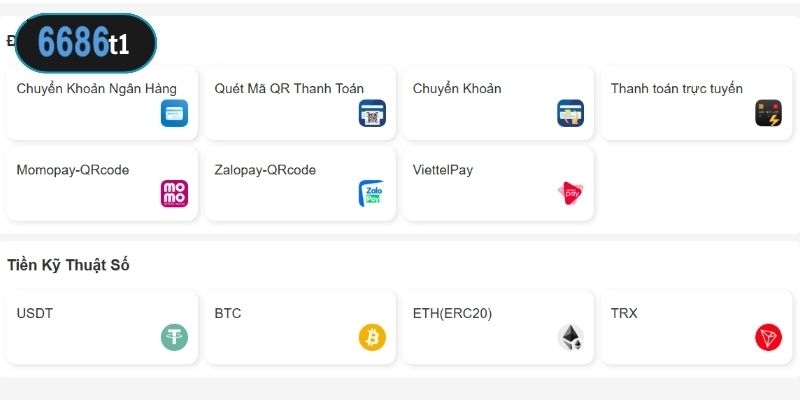Click the red ViettelPay logo icon
This screenshot has height=400, width=800.
click(x=570, y=194)
